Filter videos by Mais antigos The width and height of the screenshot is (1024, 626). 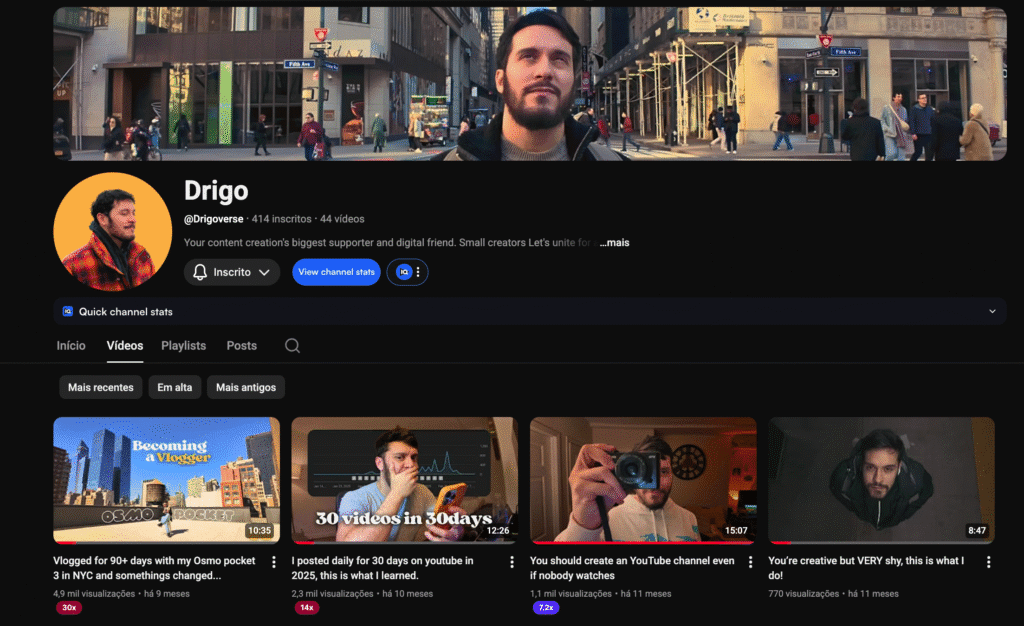[x=247, y=388]
